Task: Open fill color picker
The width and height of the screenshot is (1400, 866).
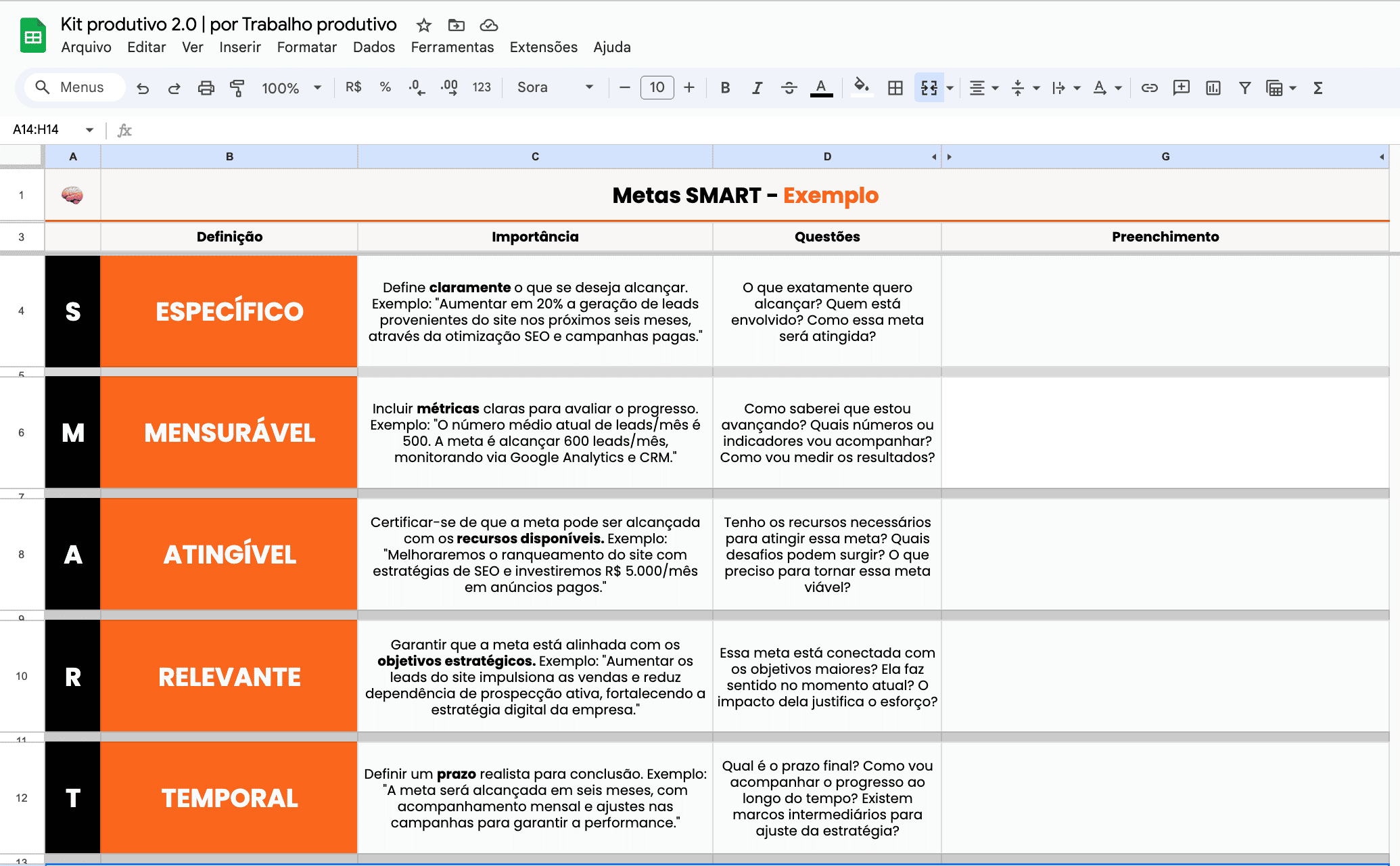Action: point(861,87)
